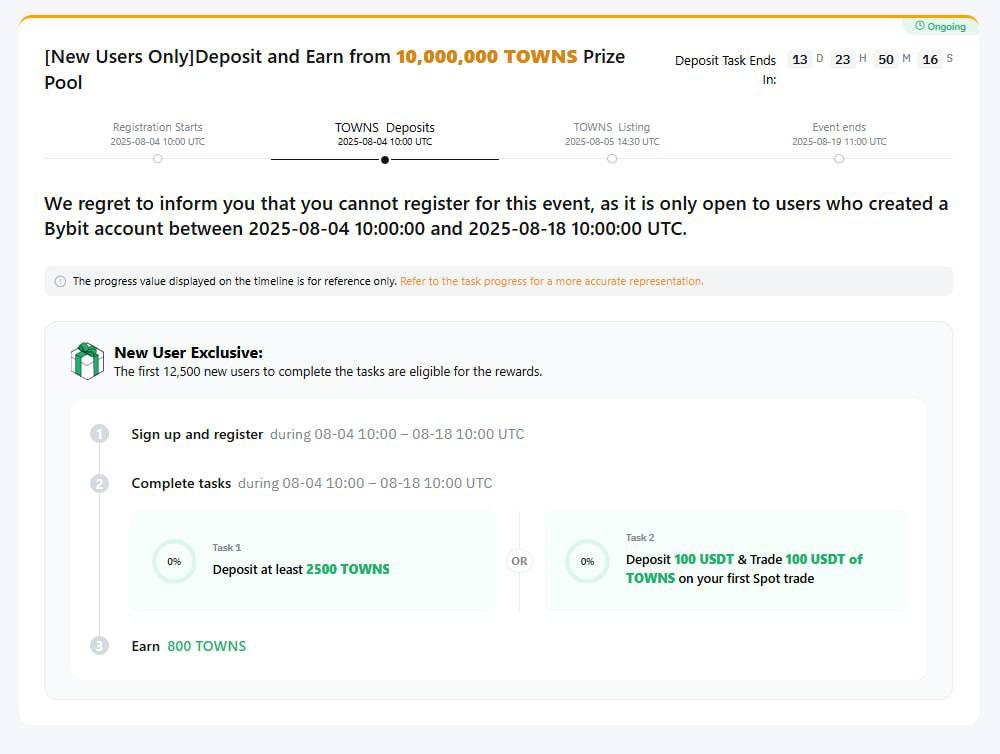
Task: Click the "Task 1" label
Action: (x=227, y=547)
